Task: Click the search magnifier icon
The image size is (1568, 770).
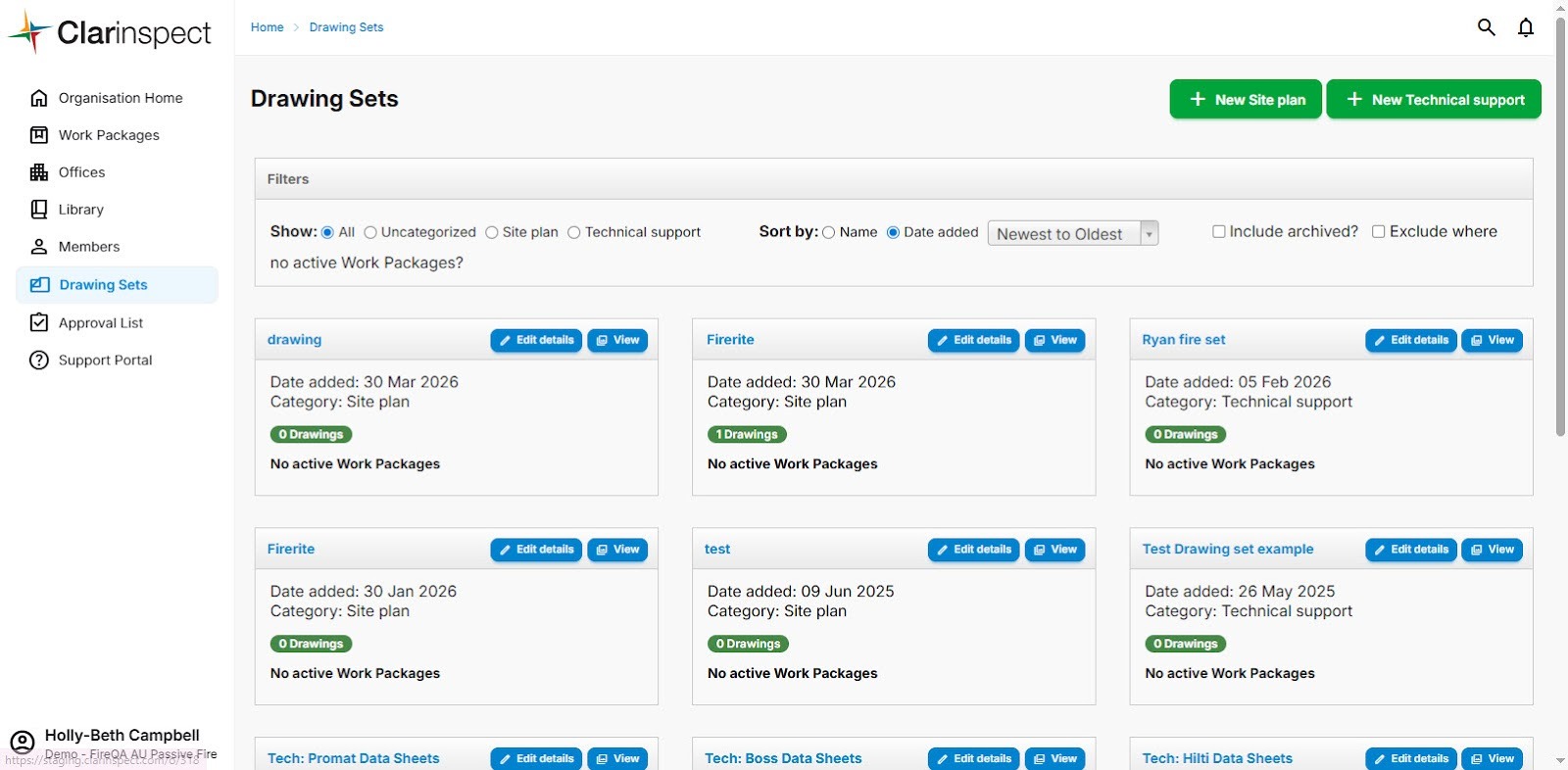Action: click(1486, 27)
